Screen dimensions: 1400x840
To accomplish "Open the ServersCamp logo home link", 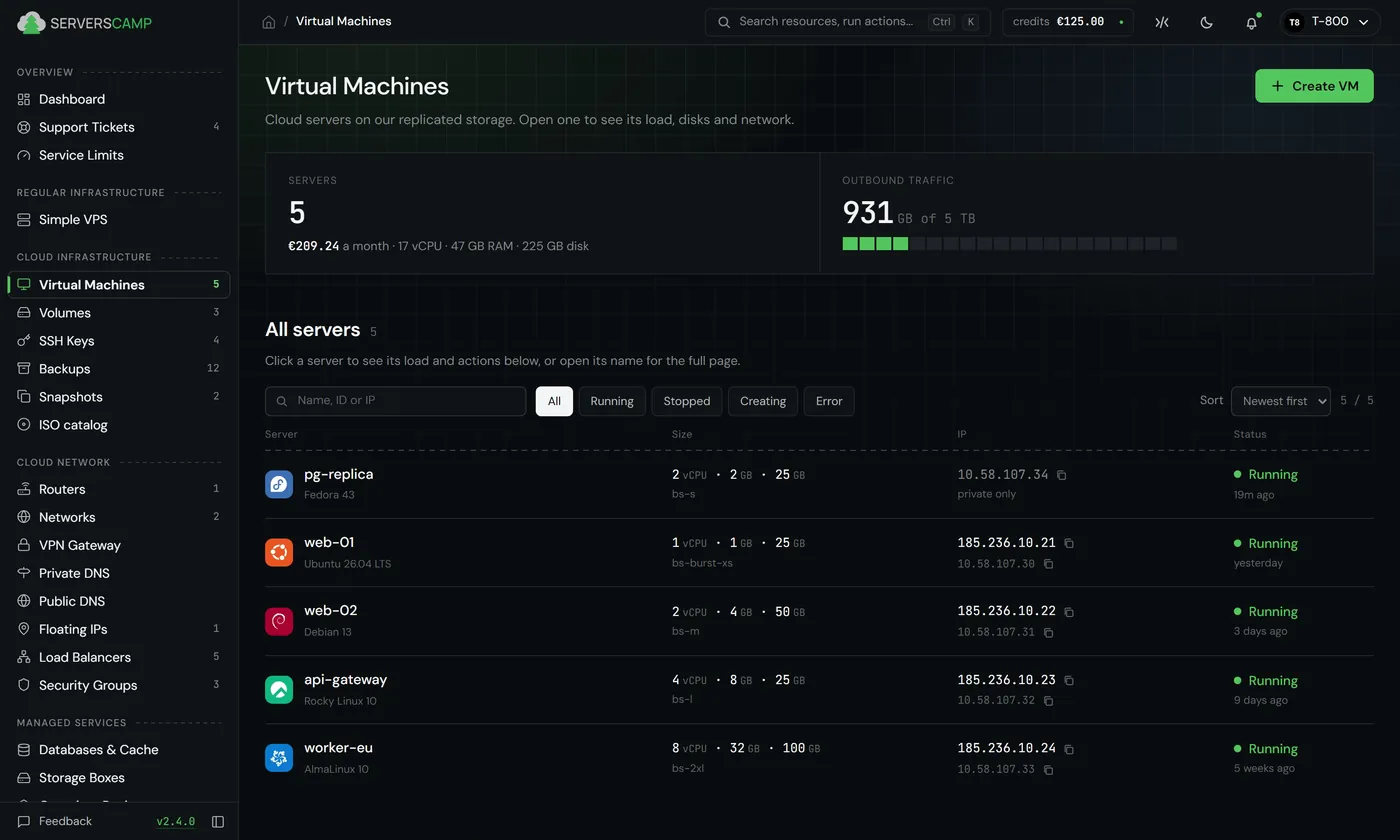I will coord(85,22).
